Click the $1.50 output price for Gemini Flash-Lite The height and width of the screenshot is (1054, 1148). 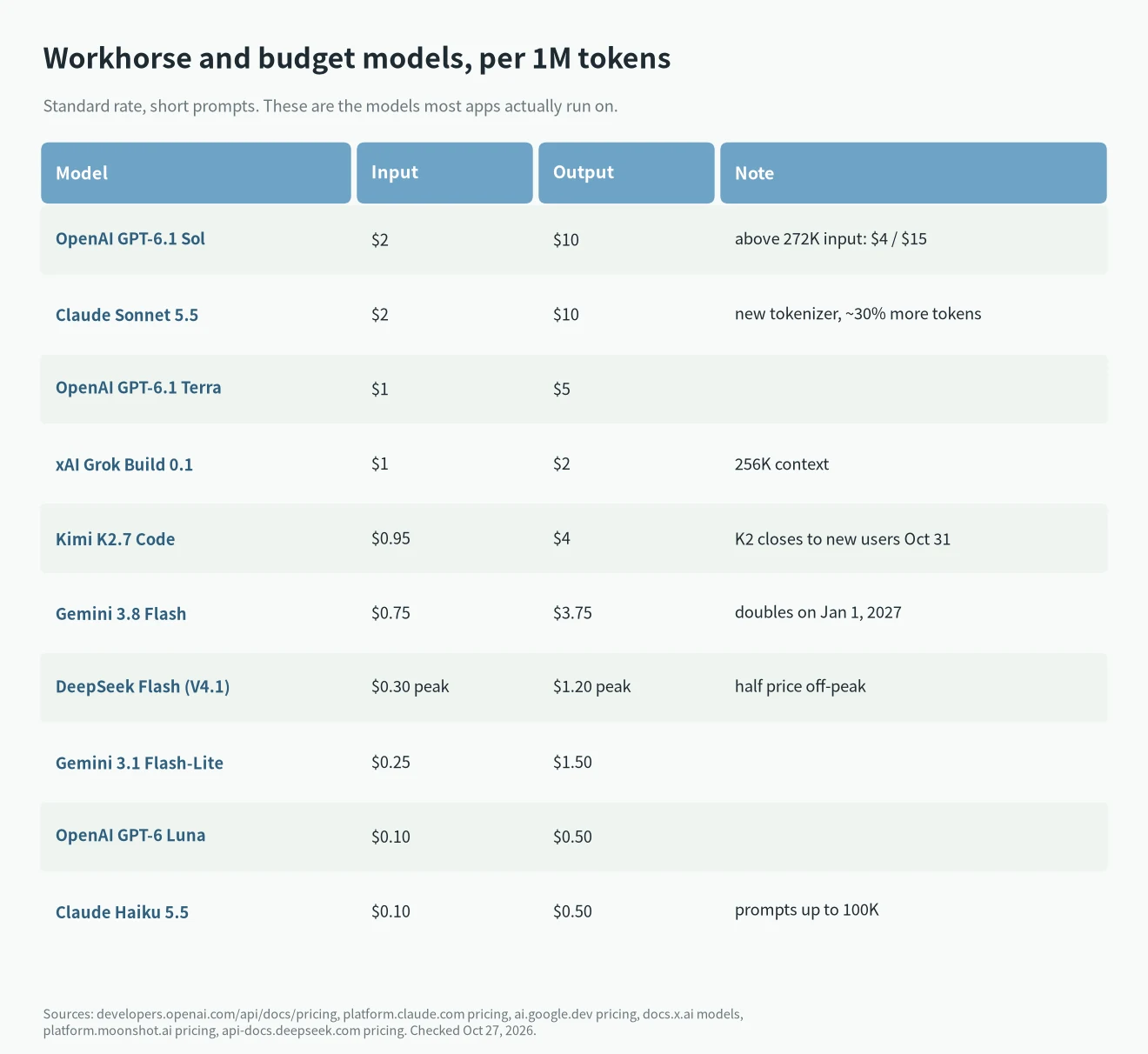573,763
